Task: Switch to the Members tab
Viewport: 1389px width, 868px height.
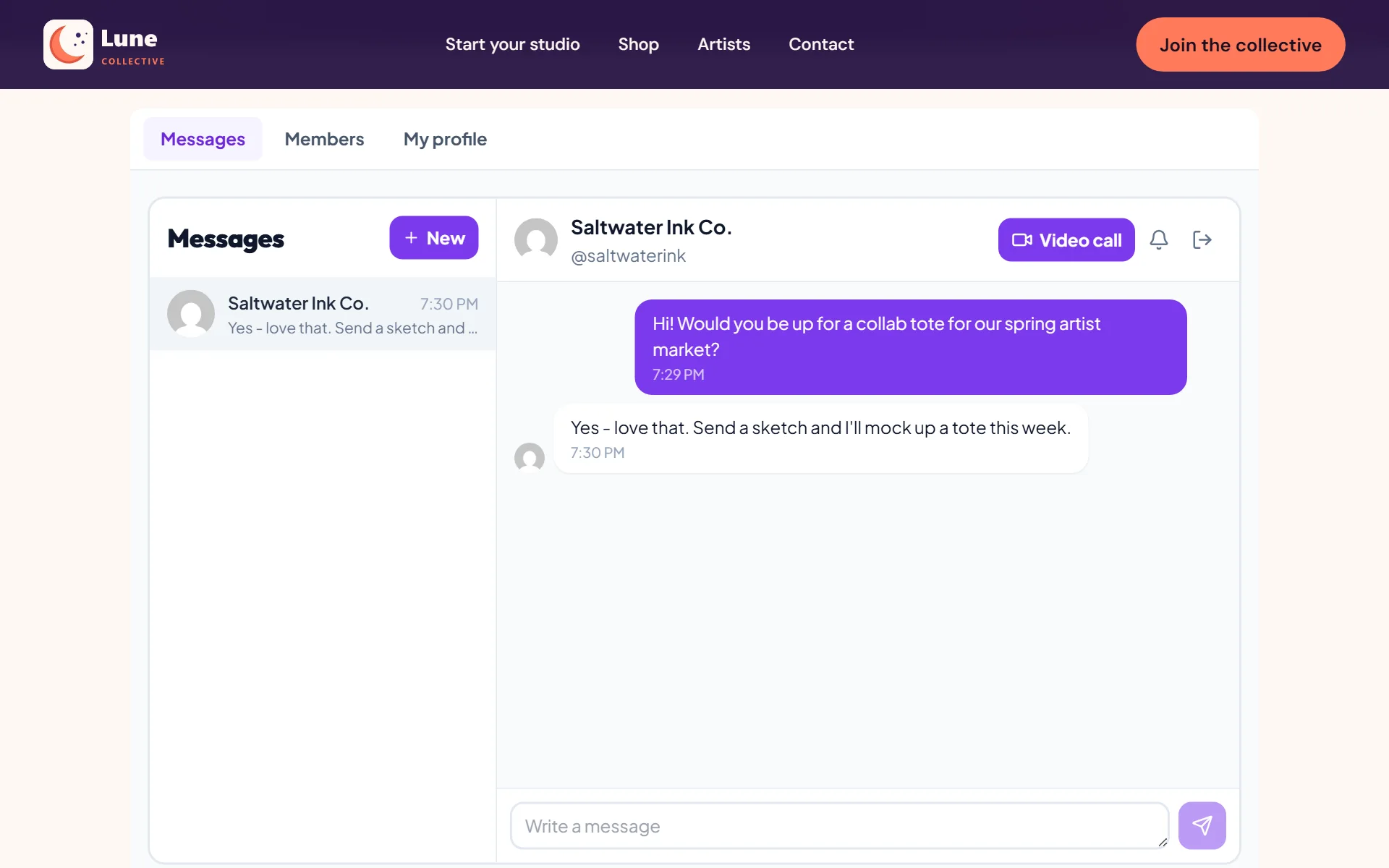Action: pos(324,139)
